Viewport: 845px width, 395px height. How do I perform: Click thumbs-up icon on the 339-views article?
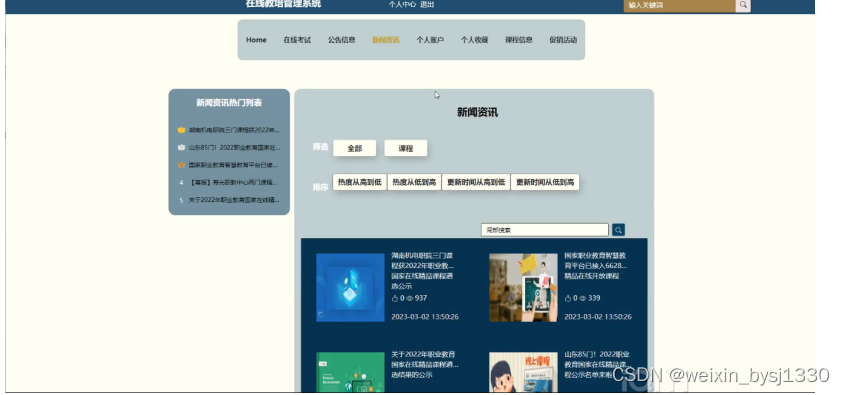(567, 298)
